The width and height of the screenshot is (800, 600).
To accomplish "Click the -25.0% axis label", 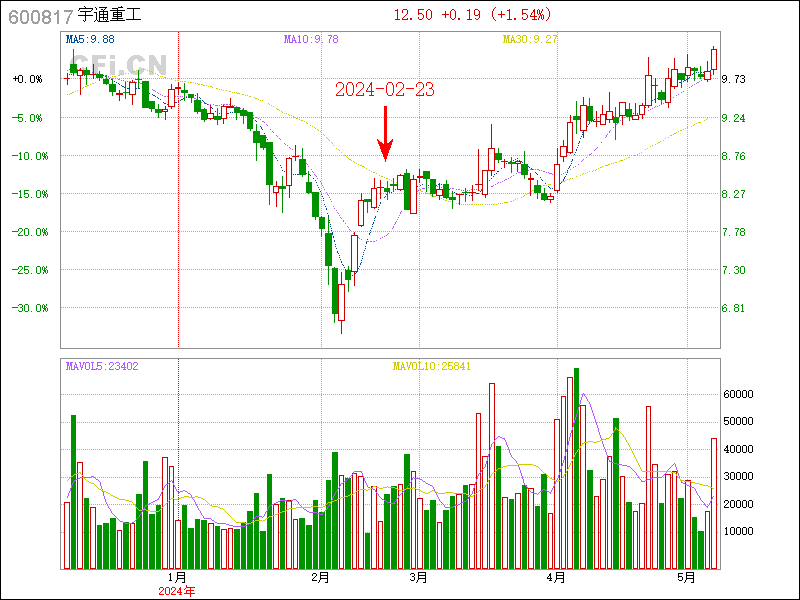I will tap(30, 270).
